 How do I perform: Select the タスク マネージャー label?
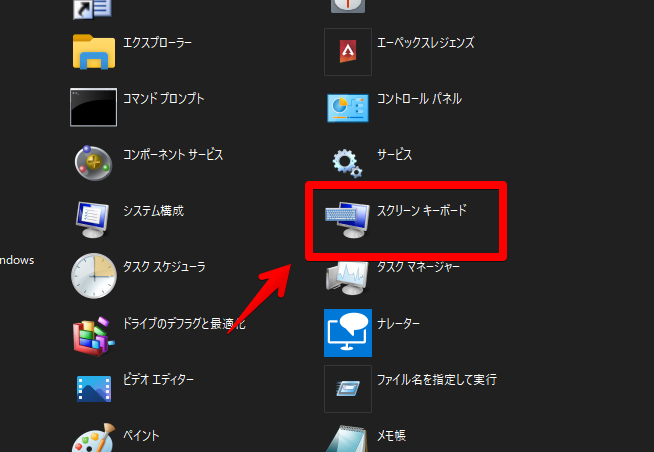coord(418,267)
